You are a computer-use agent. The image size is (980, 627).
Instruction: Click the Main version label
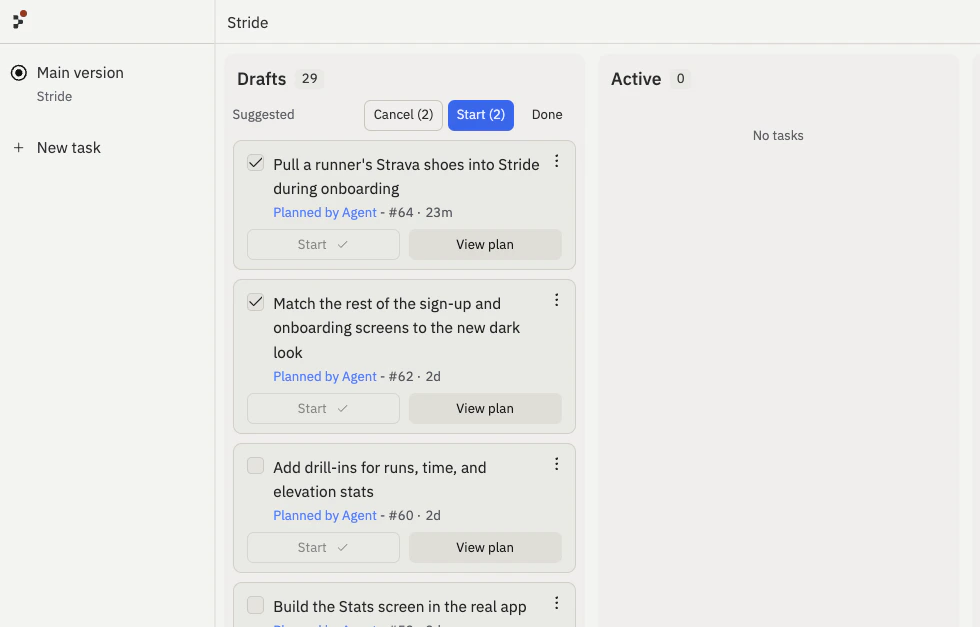(80, 73)
